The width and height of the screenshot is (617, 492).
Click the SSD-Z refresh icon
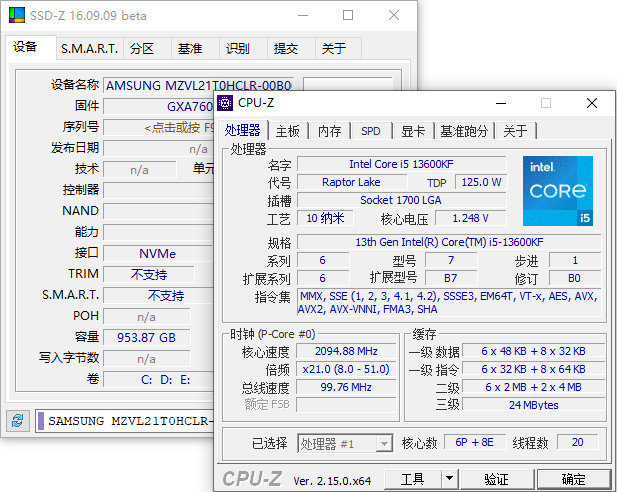tap(17, 420)
